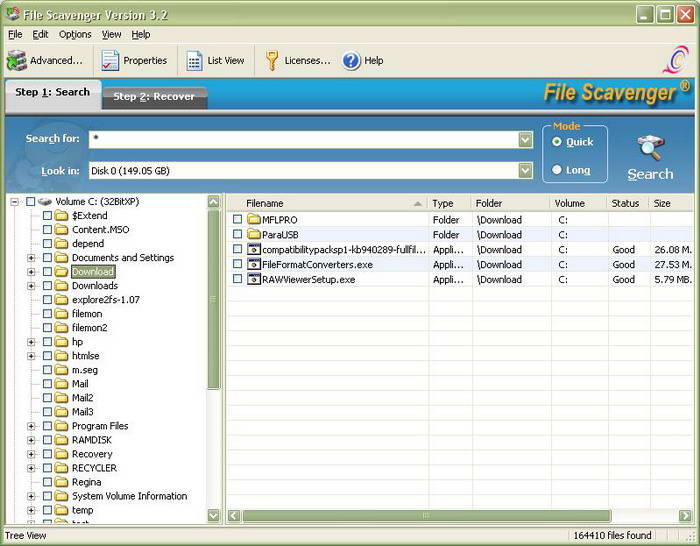Open the Properties checklist icon
The width and height of the screenshot is (700, 546).
click(110, 60)
